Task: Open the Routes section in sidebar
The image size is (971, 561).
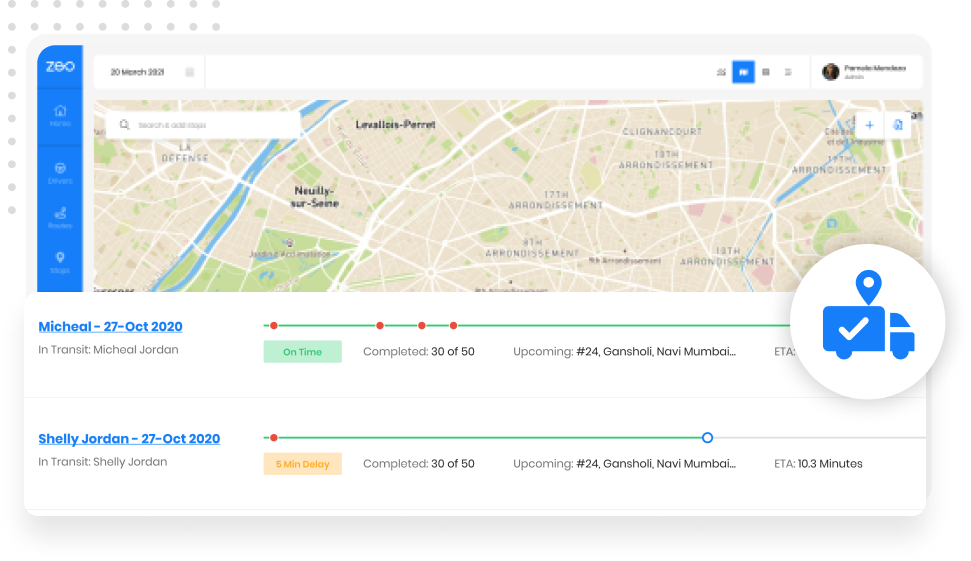Action: (x=60, y=218)
